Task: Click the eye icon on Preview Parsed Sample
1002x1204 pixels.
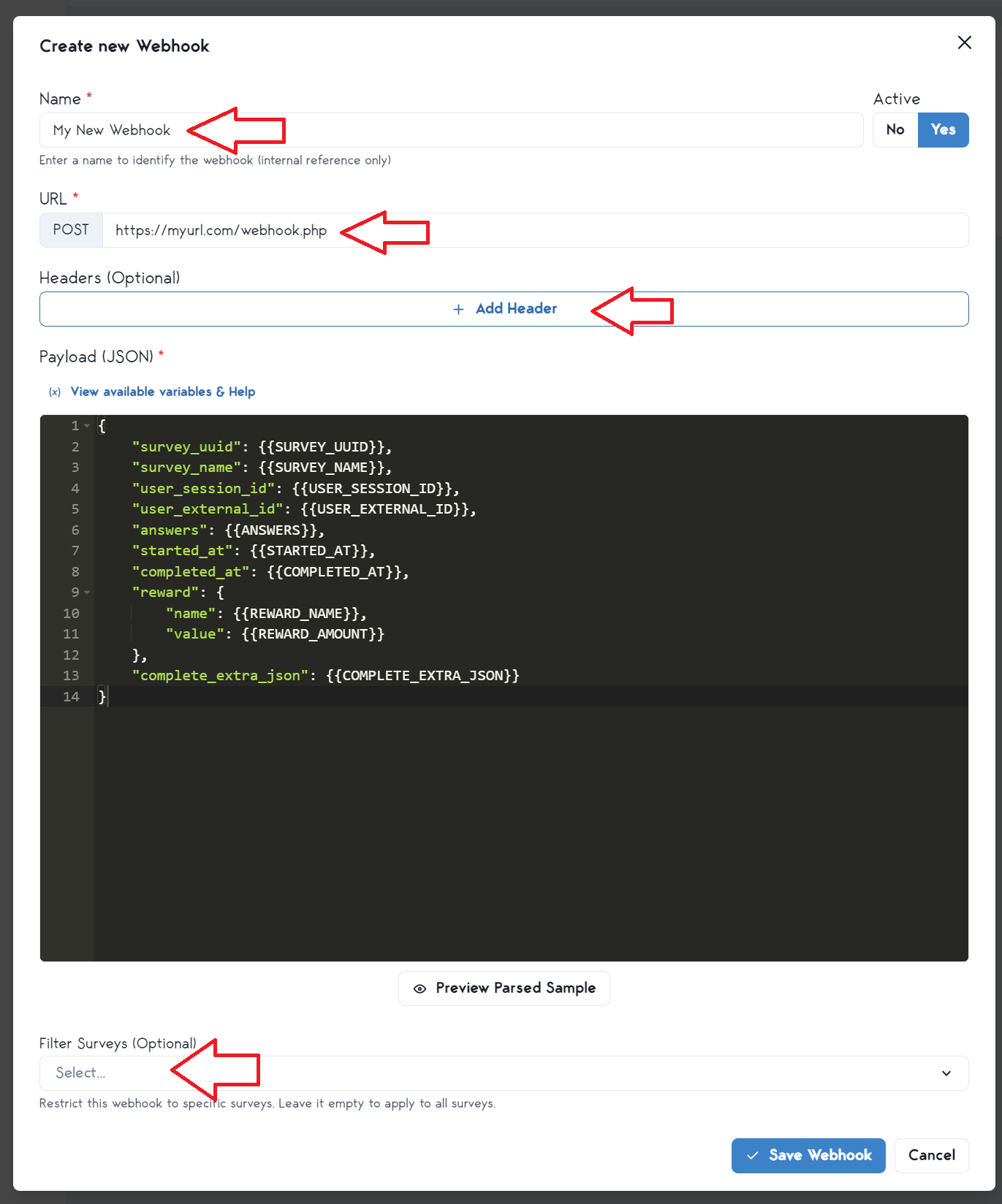Action: [420, 988]
